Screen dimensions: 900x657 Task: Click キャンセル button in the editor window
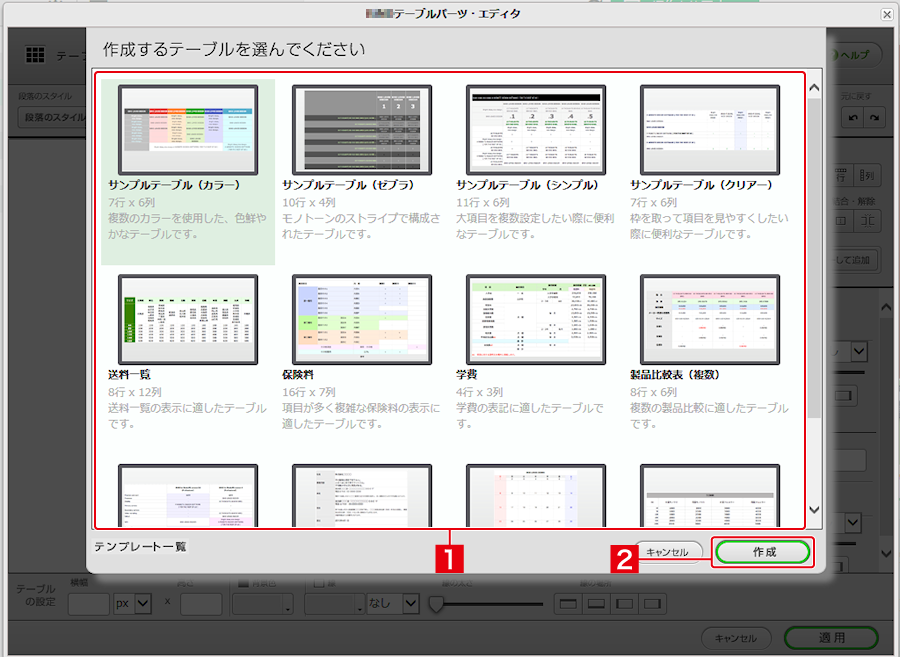tap(736, 638)
